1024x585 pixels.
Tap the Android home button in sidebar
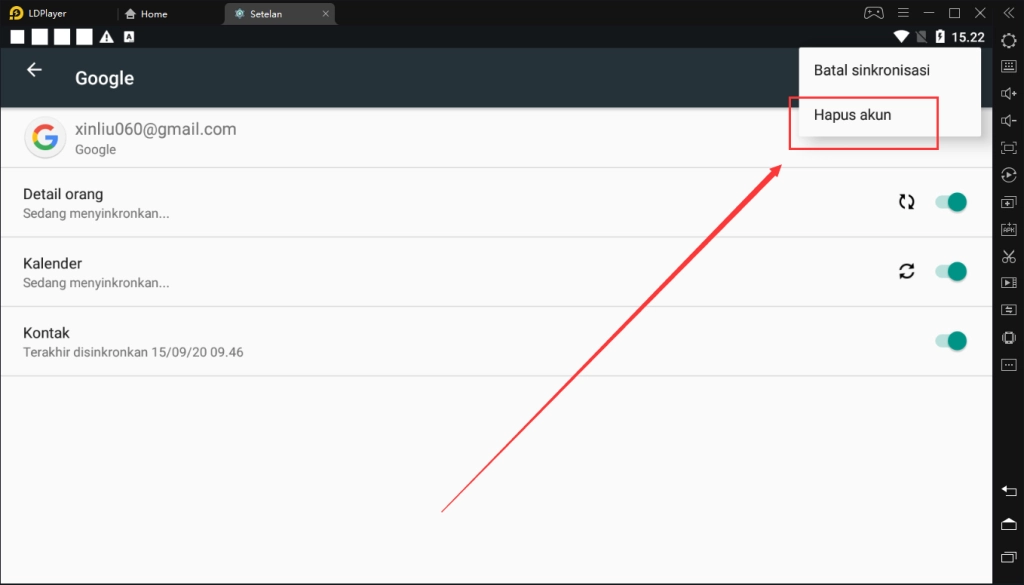1008,524
